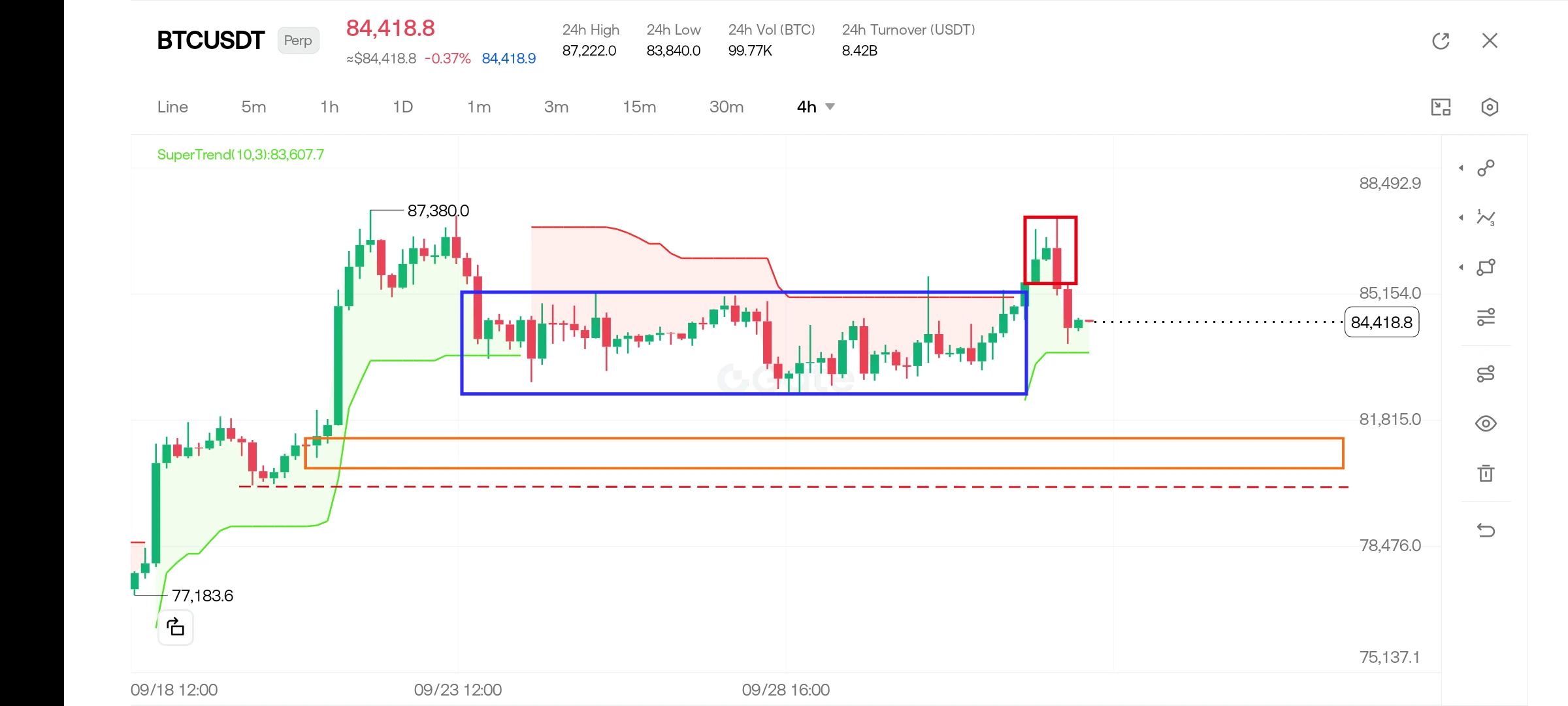Image resolution: width=1568 pixels, height=706 pixels.
Task: Click the -0.37% change percentage
Action: coord(448,59)
